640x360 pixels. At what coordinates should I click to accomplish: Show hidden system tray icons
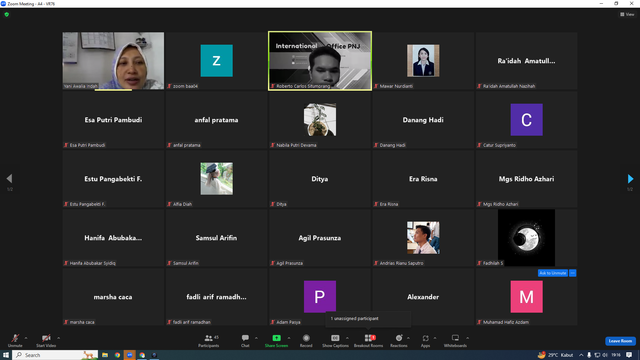[x=581, y=355]
